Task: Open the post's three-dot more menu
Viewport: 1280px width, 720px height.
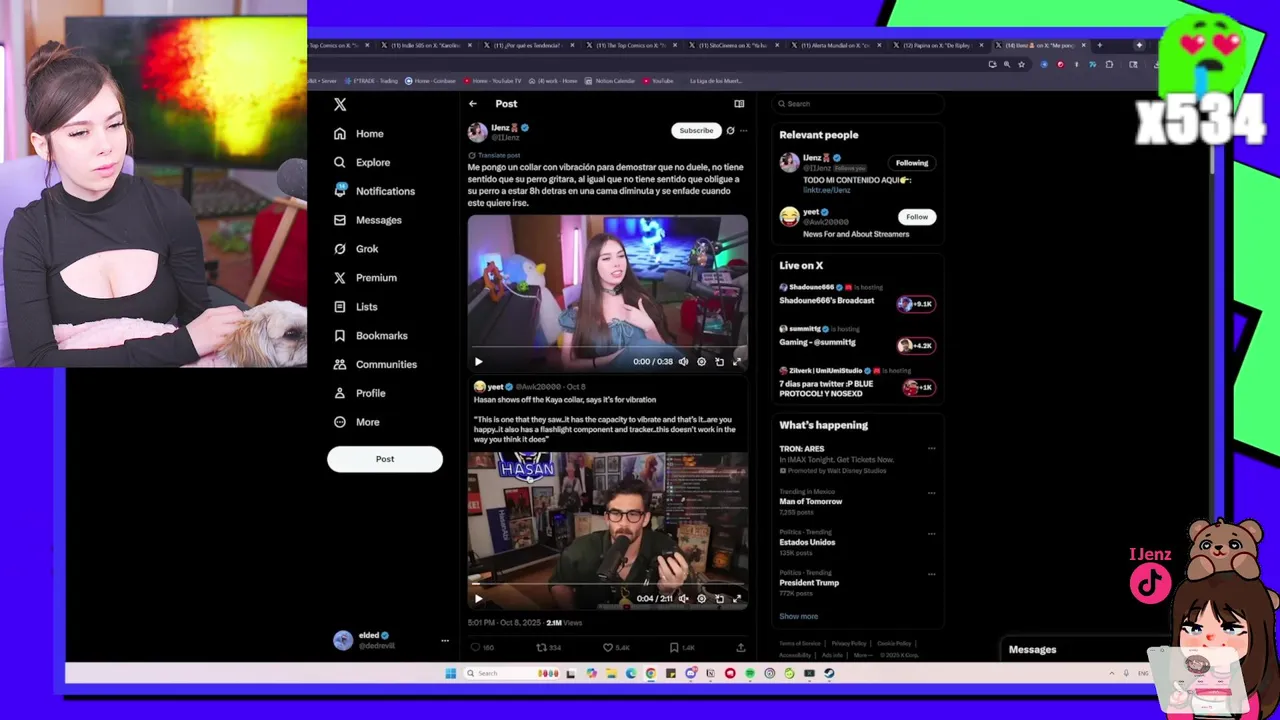Action: (743, 130)
